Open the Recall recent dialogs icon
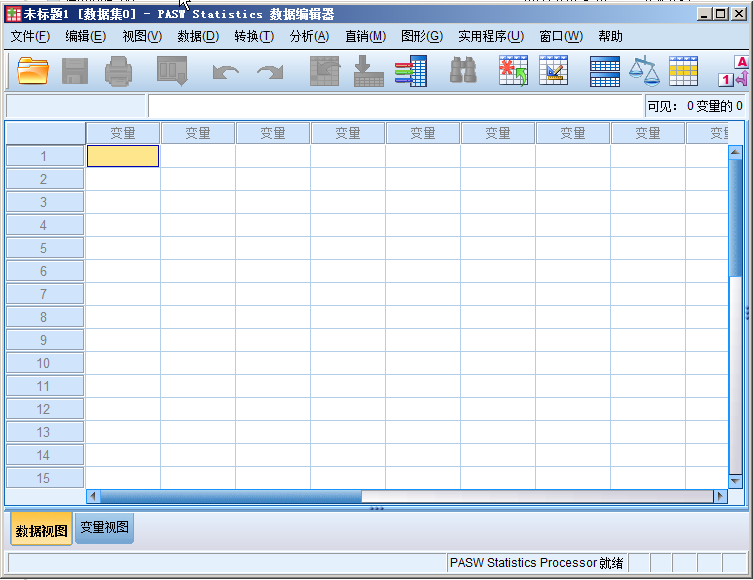Screen dimensions: 753x580 [x=172, y=71]
